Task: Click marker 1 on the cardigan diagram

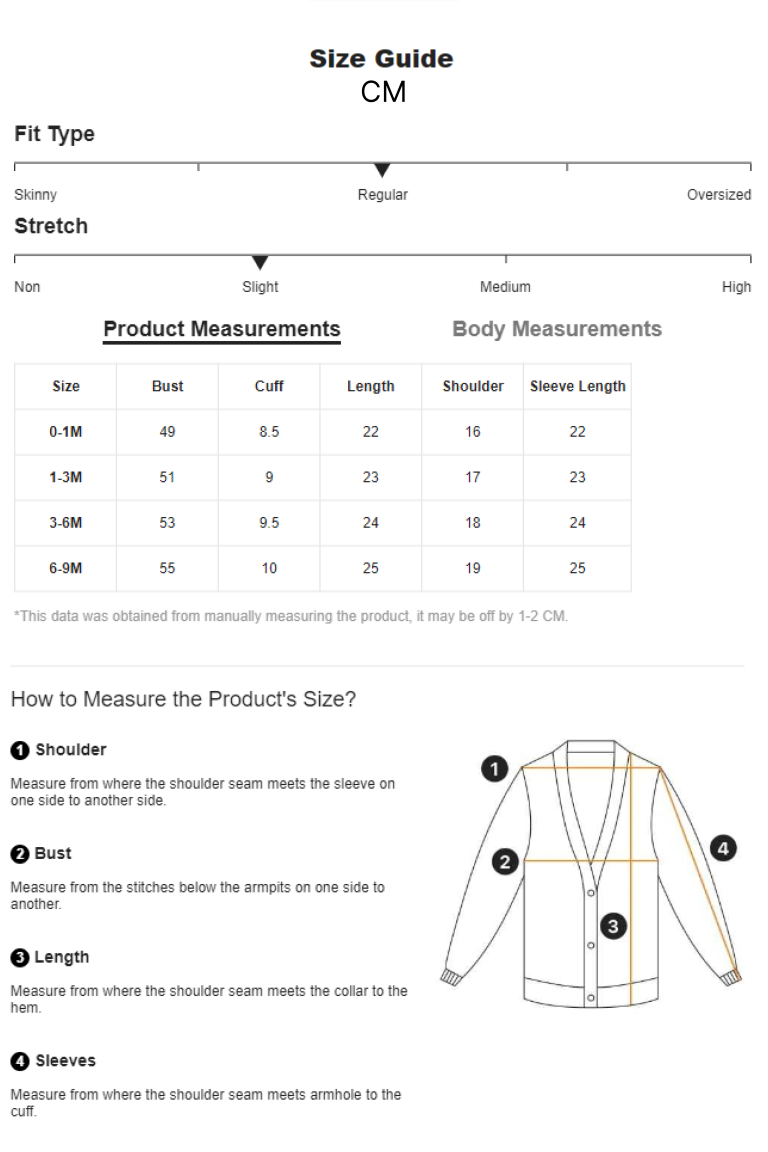Action: click(x=495, y=768)
